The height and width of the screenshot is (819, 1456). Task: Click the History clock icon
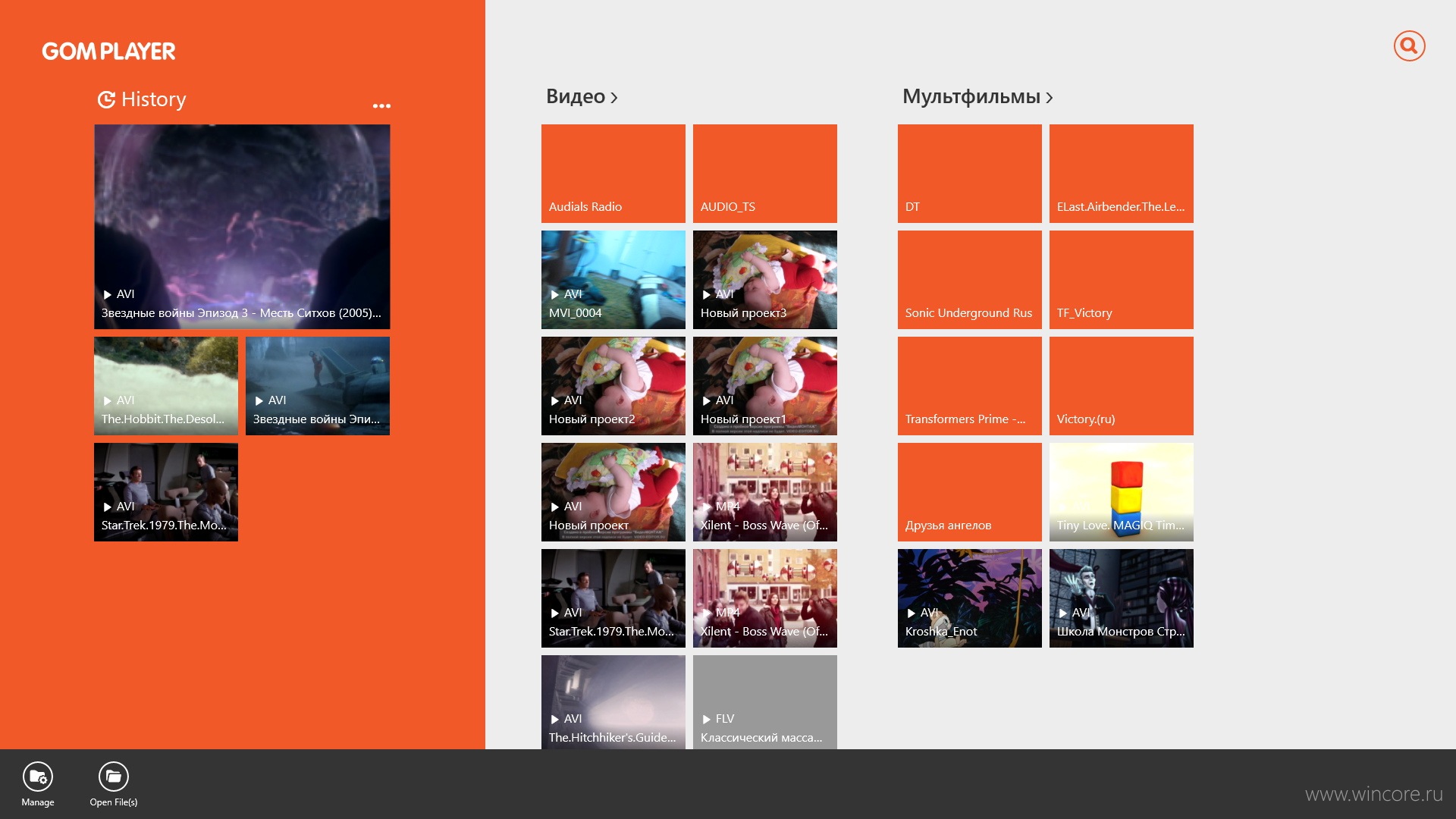coord(106,99)
